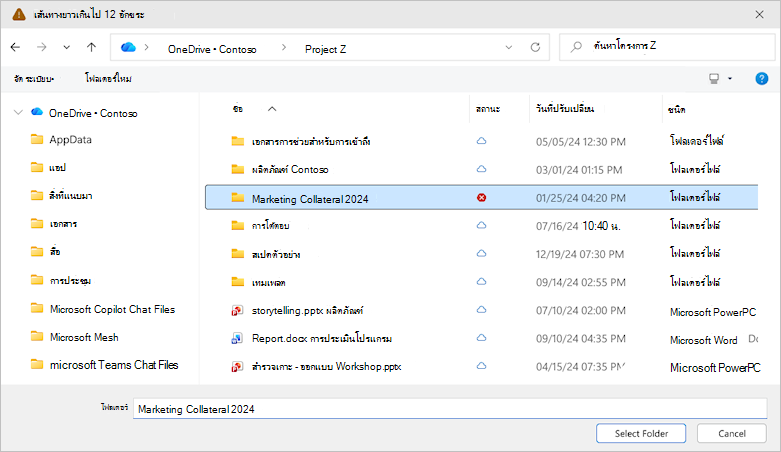
Task: Click cloud icon for 12/19/24 folder
Action: point(482,253)
